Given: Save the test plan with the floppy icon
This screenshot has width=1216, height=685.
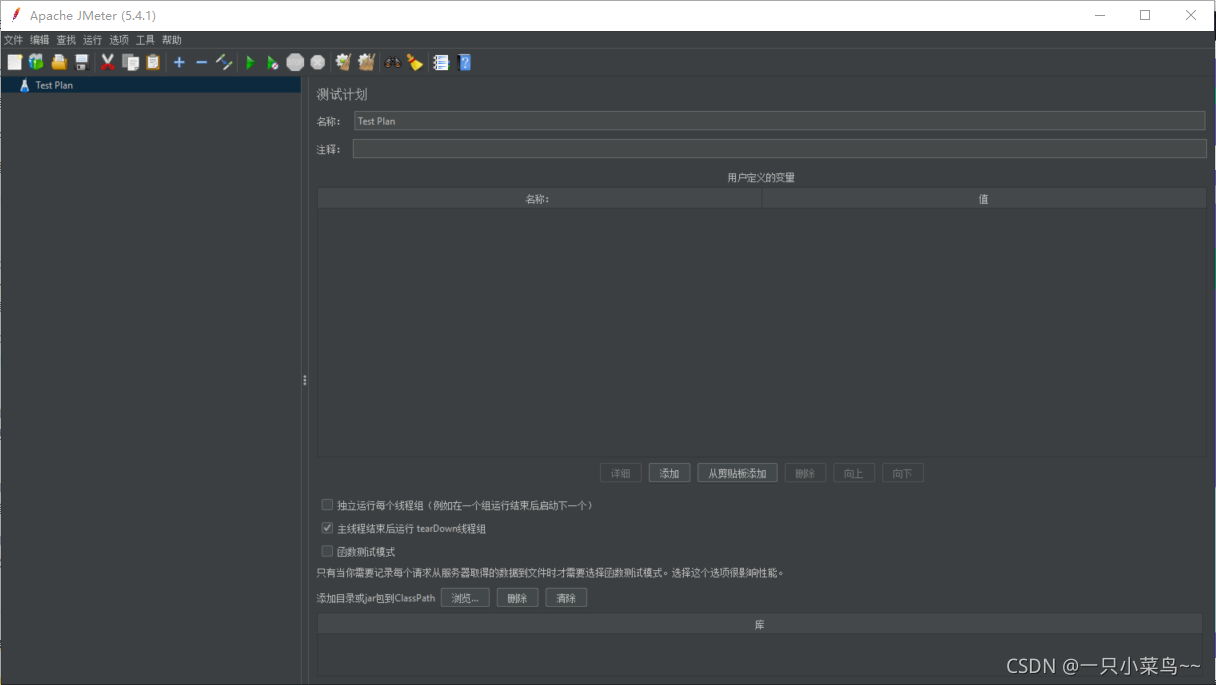Looking at the screenshot, I should pyautogui.click(x=82, y=62).
